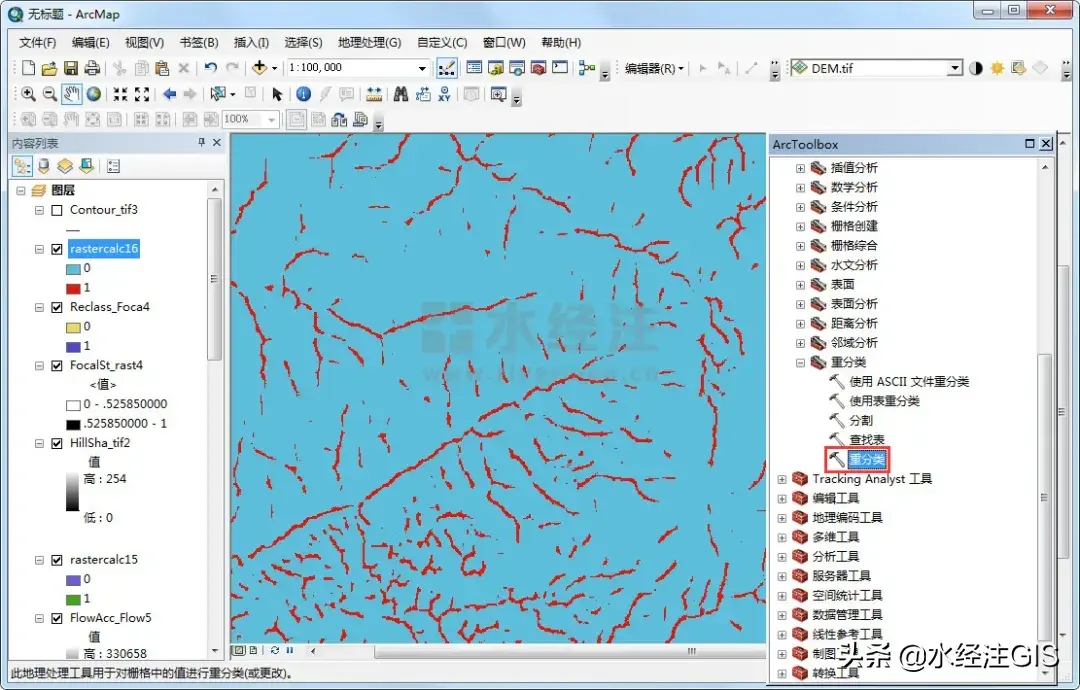Click the red swatch under rastercalc16

[74, 288]
